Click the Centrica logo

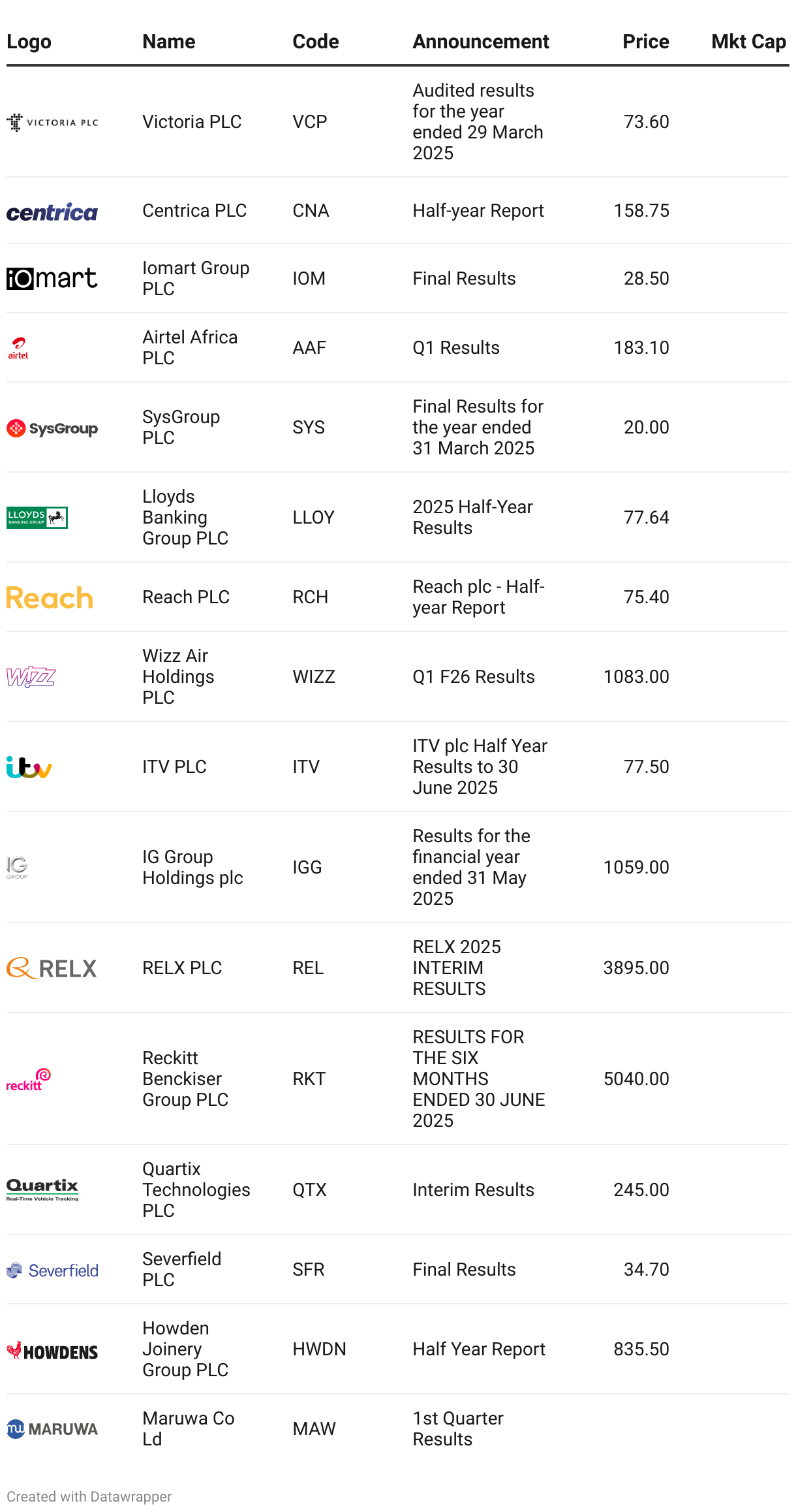52,212
